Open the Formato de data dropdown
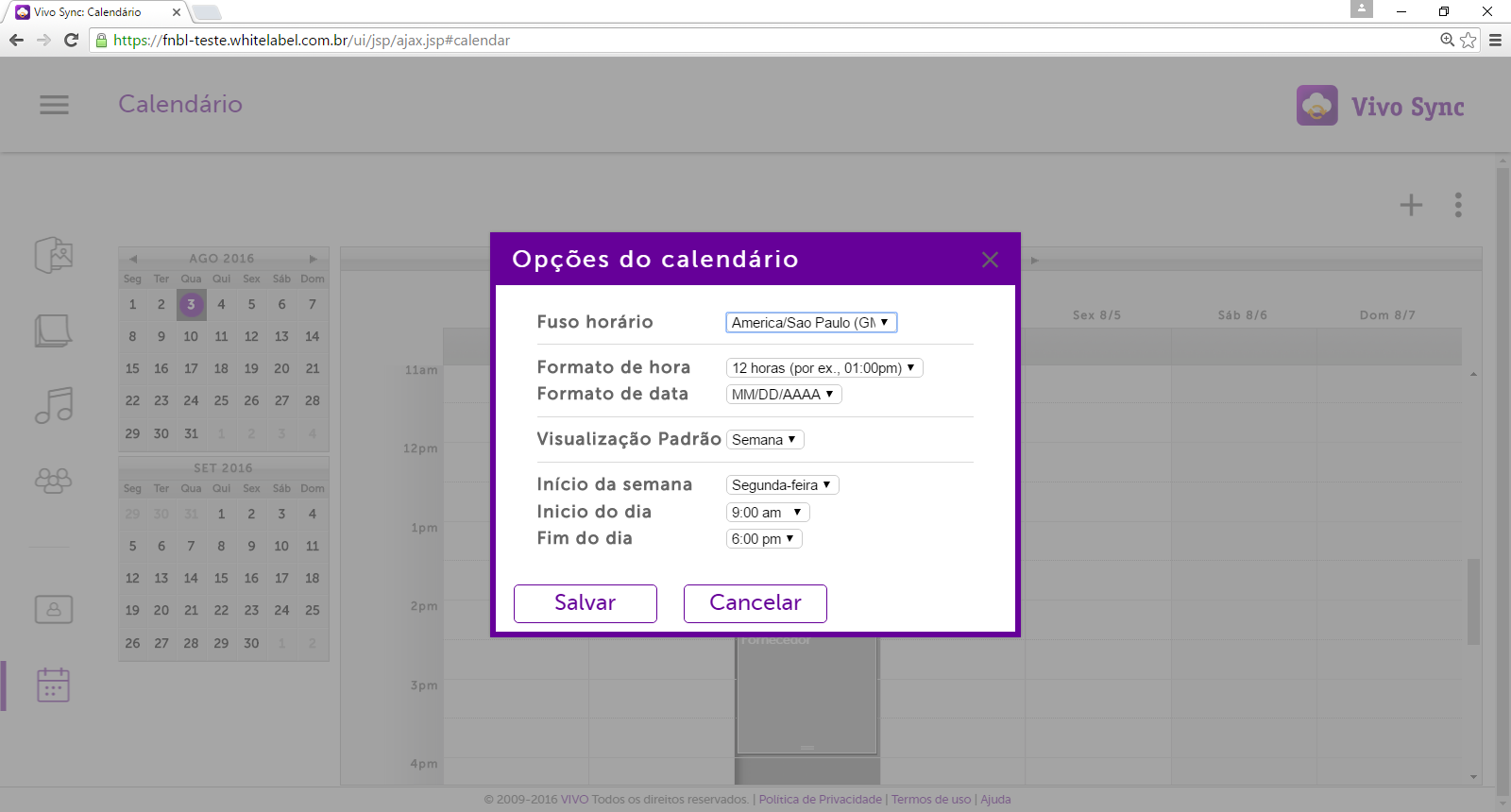Viewport: 1511px width, 812px height. 784,395
